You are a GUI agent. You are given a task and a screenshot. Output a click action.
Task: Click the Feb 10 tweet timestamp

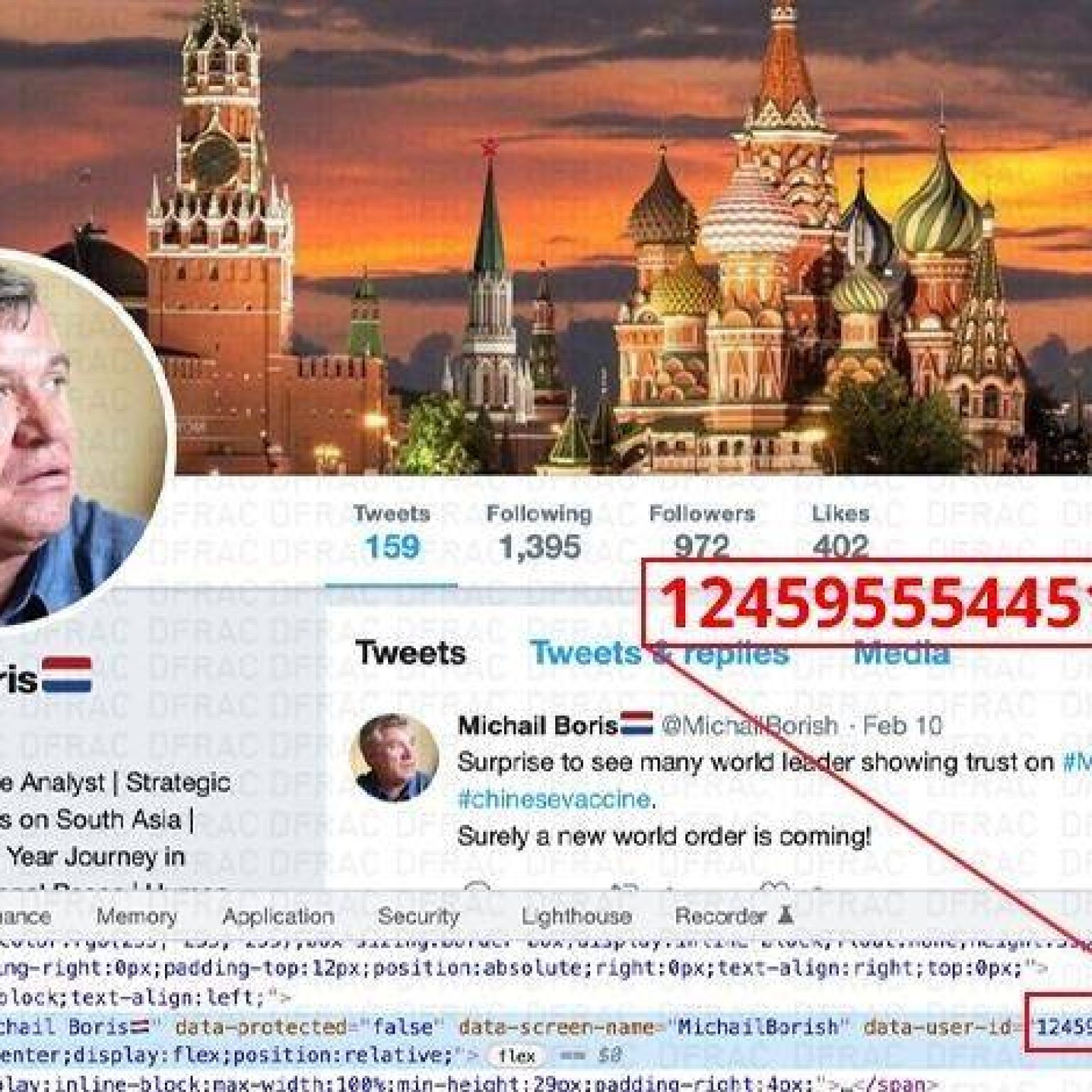[x=902, y=725]
